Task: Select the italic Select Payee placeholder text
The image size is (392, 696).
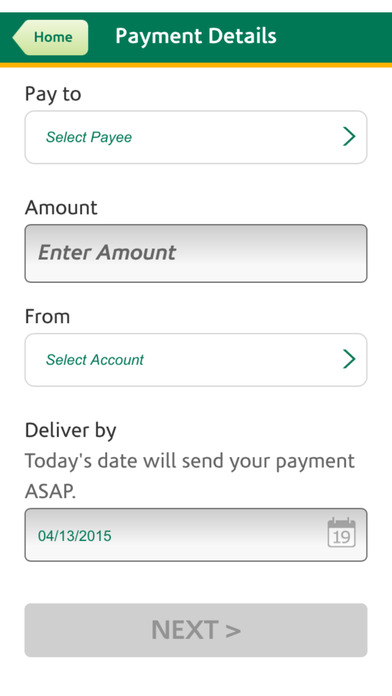Action: click(x=89, y=137)
